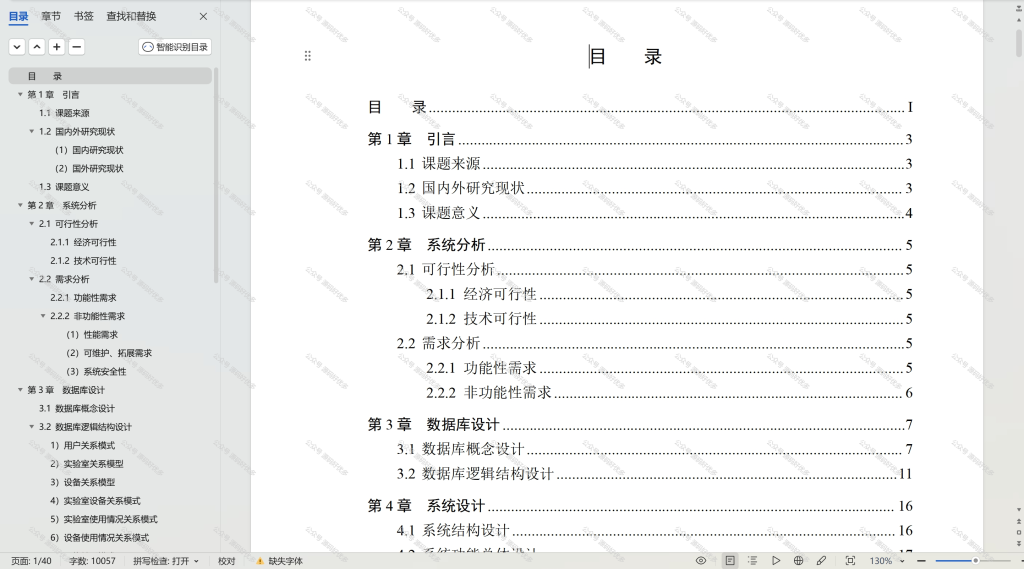Follow TOC link 第2章 系统分析
1024x569 pixels.
(639, 245)
